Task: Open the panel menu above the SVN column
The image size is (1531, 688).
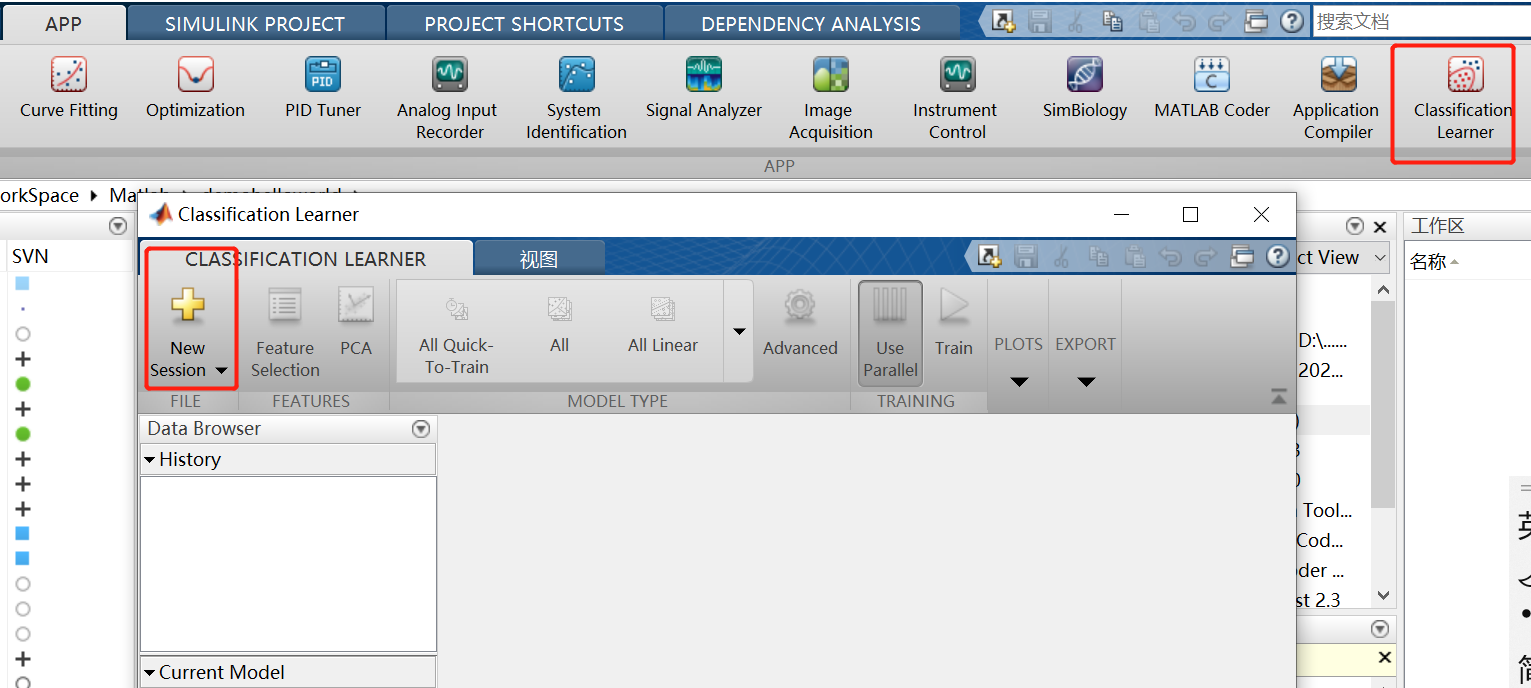Action: pos(118,227)
